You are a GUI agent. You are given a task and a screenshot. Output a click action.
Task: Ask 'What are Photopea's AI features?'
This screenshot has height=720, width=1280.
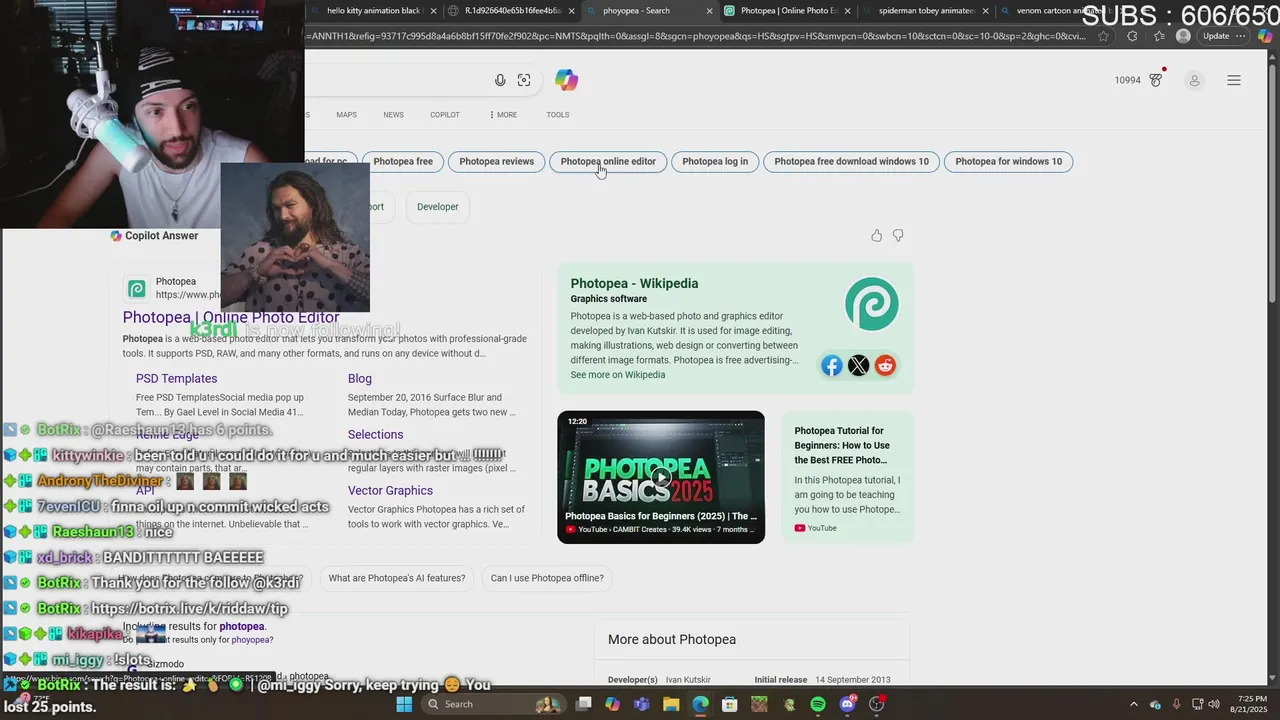(x=396, y=578)
